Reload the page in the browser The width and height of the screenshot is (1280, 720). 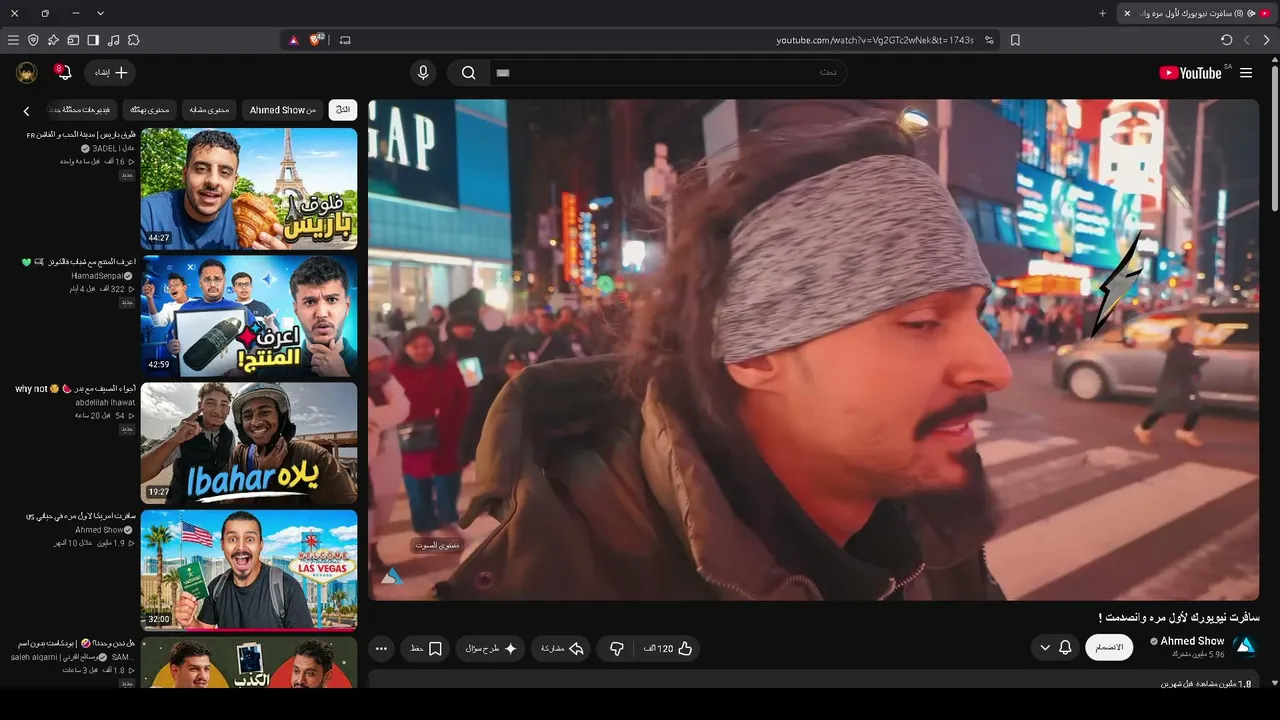coord(1227,40)
